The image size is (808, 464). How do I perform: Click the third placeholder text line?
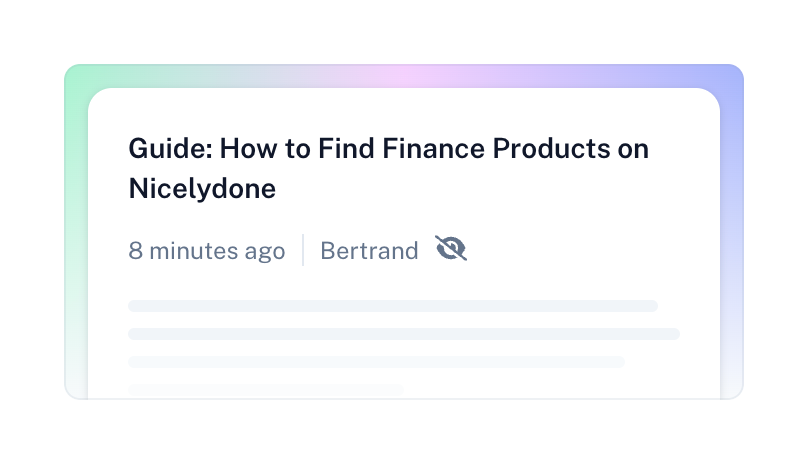tap(376, 362)
